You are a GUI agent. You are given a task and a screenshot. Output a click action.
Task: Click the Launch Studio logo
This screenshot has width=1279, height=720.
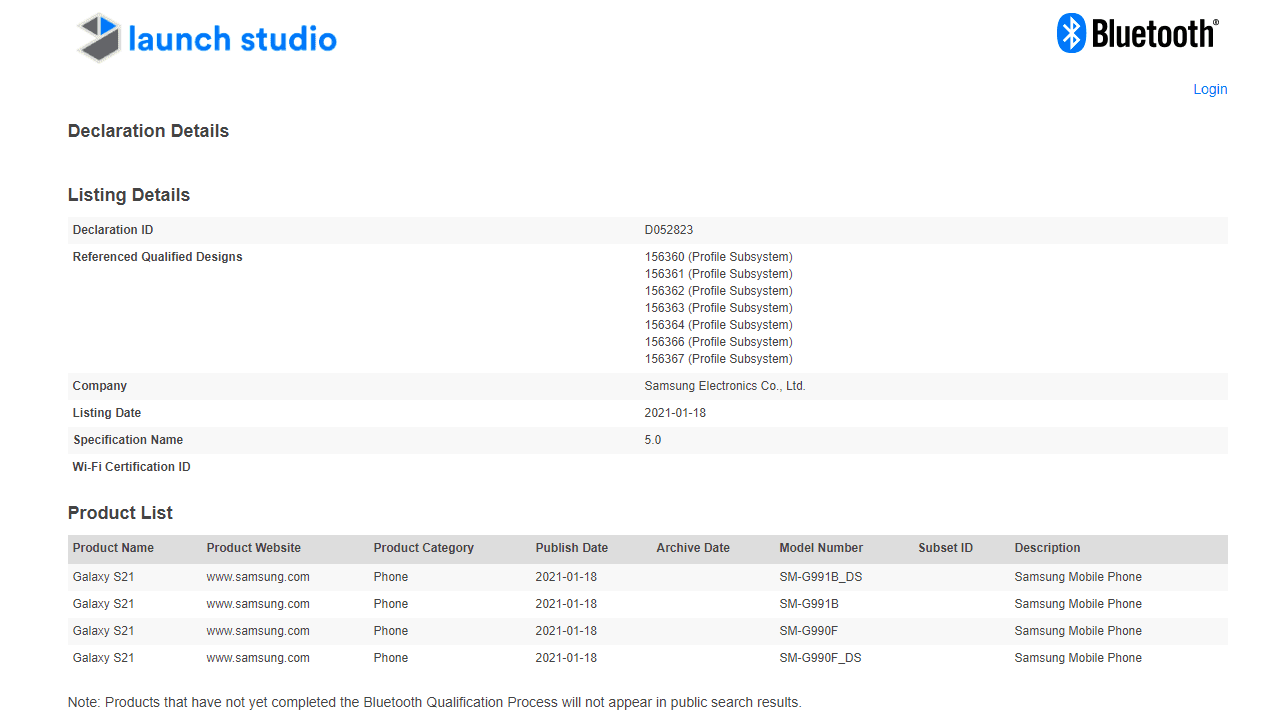tap(207, 38)
